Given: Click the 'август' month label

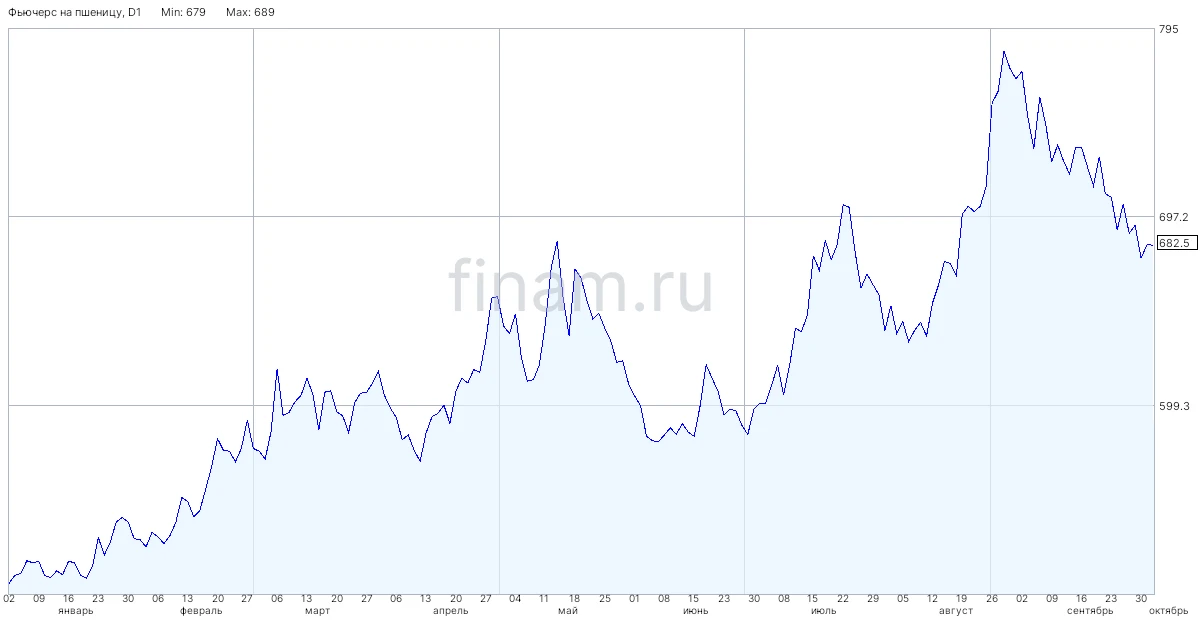Looking at the screenshot, I should [956, 610].
